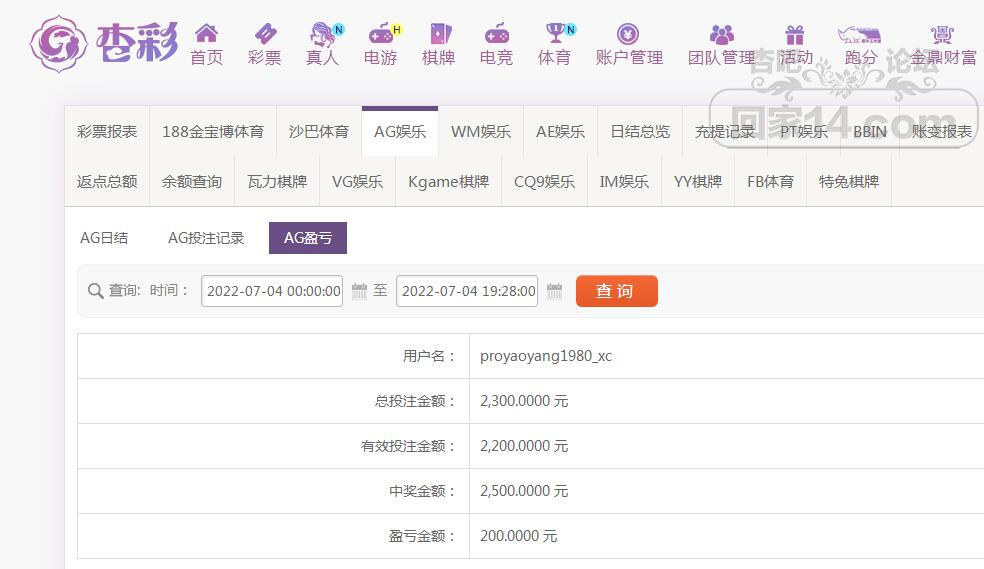984x569 pixels.
Task: Open the 跑分 icon
Action: (859, 35)
